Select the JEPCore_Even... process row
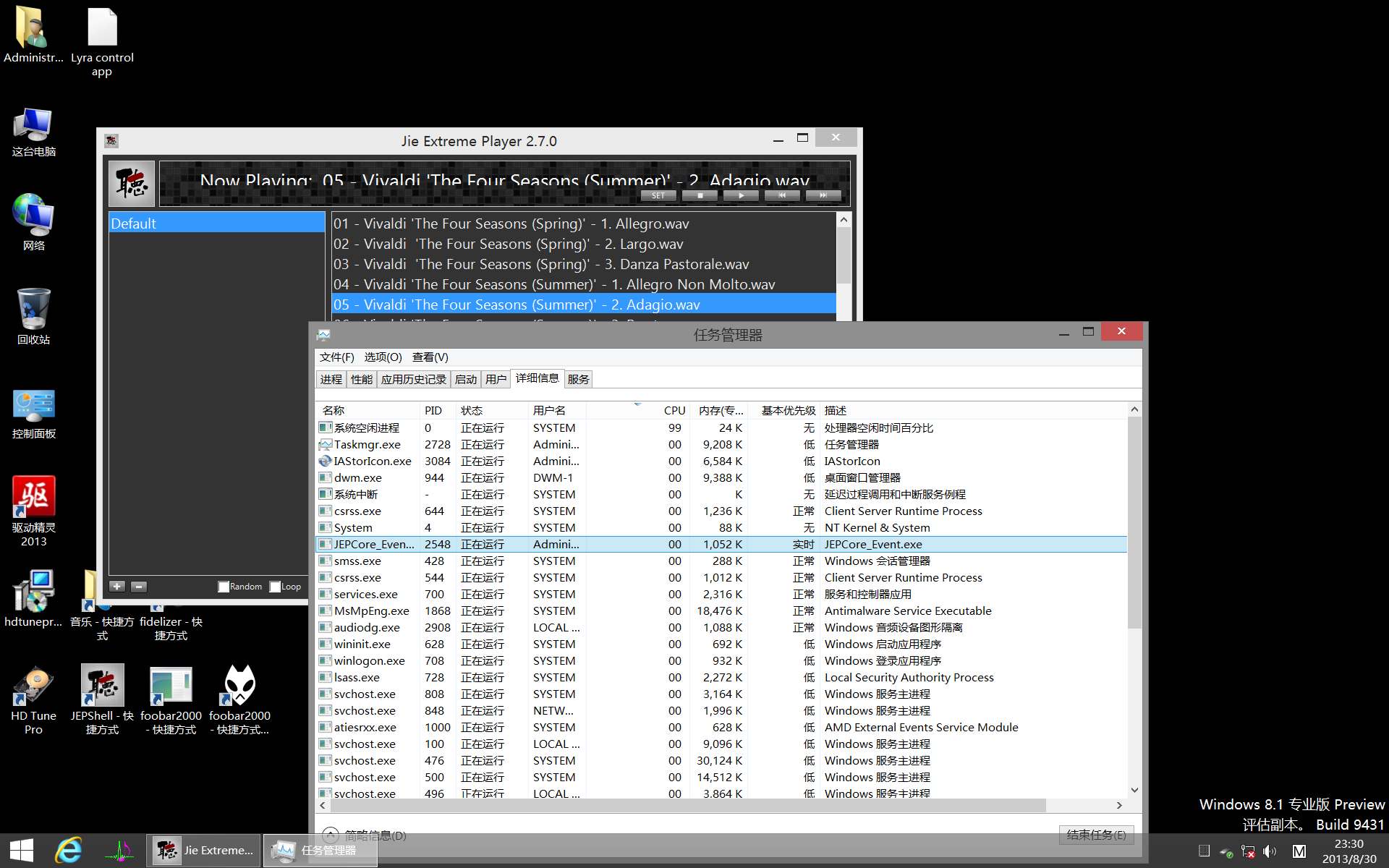 721,544
